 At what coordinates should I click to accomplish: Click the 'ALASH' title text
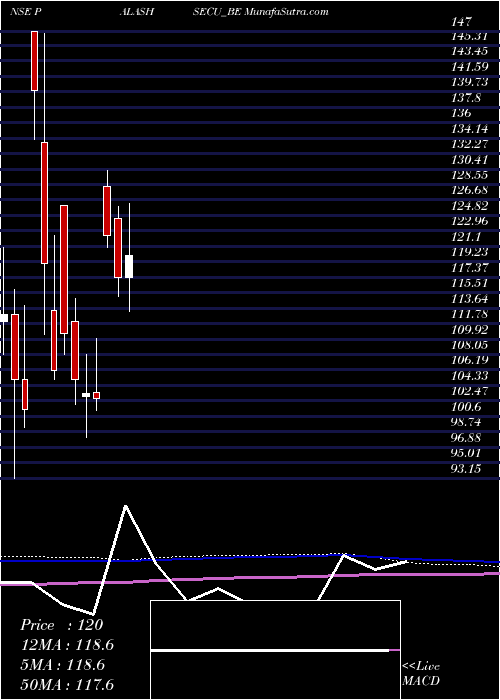tap(137, 12)
